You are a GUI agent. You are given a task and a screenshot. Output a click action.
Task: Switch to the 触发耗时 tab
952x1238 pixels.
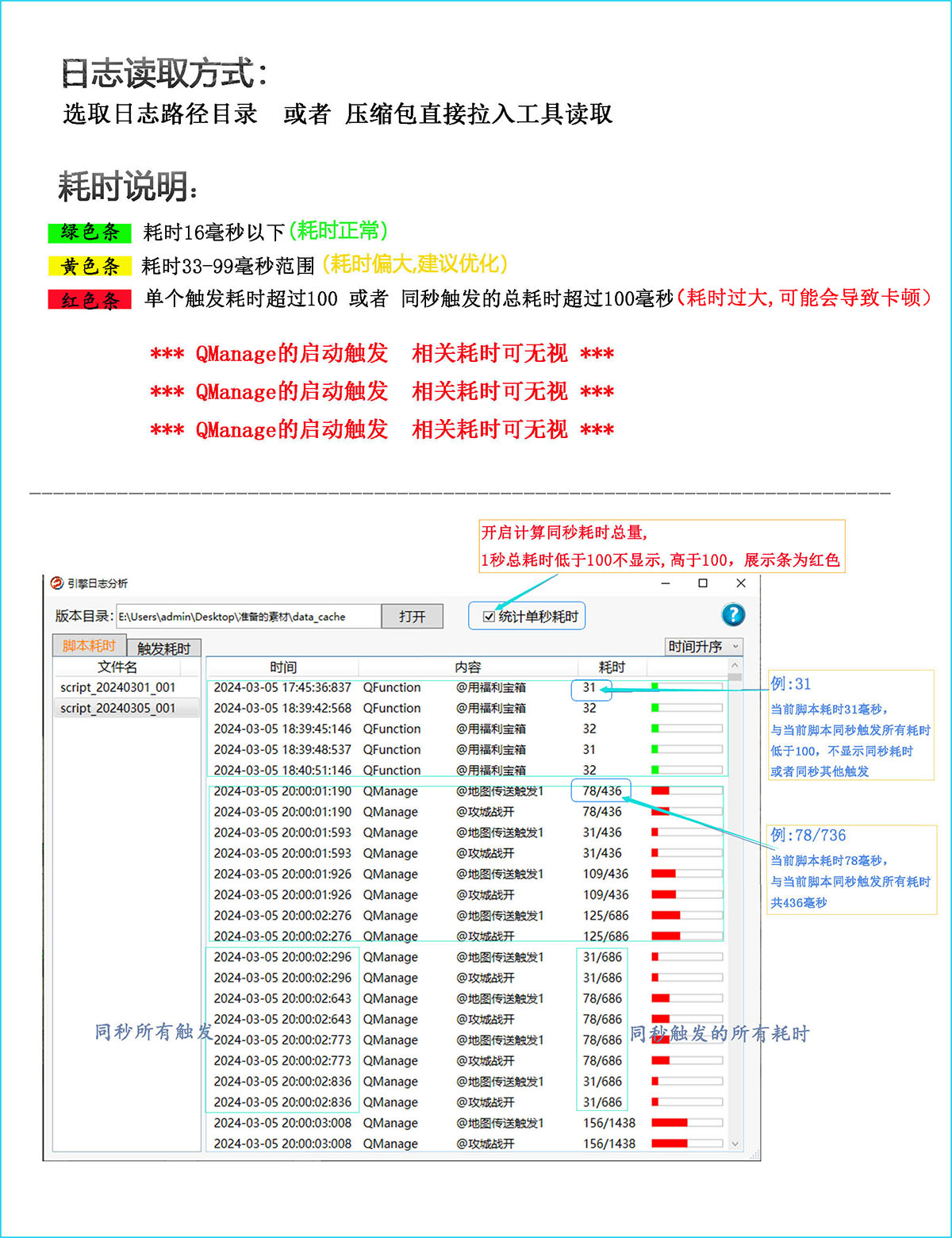tap(163, 648)
